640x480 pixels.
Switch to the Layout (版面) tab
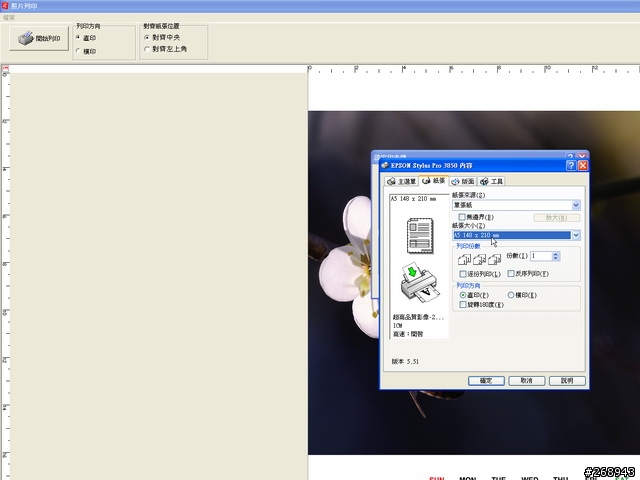[x=463, y=181]
